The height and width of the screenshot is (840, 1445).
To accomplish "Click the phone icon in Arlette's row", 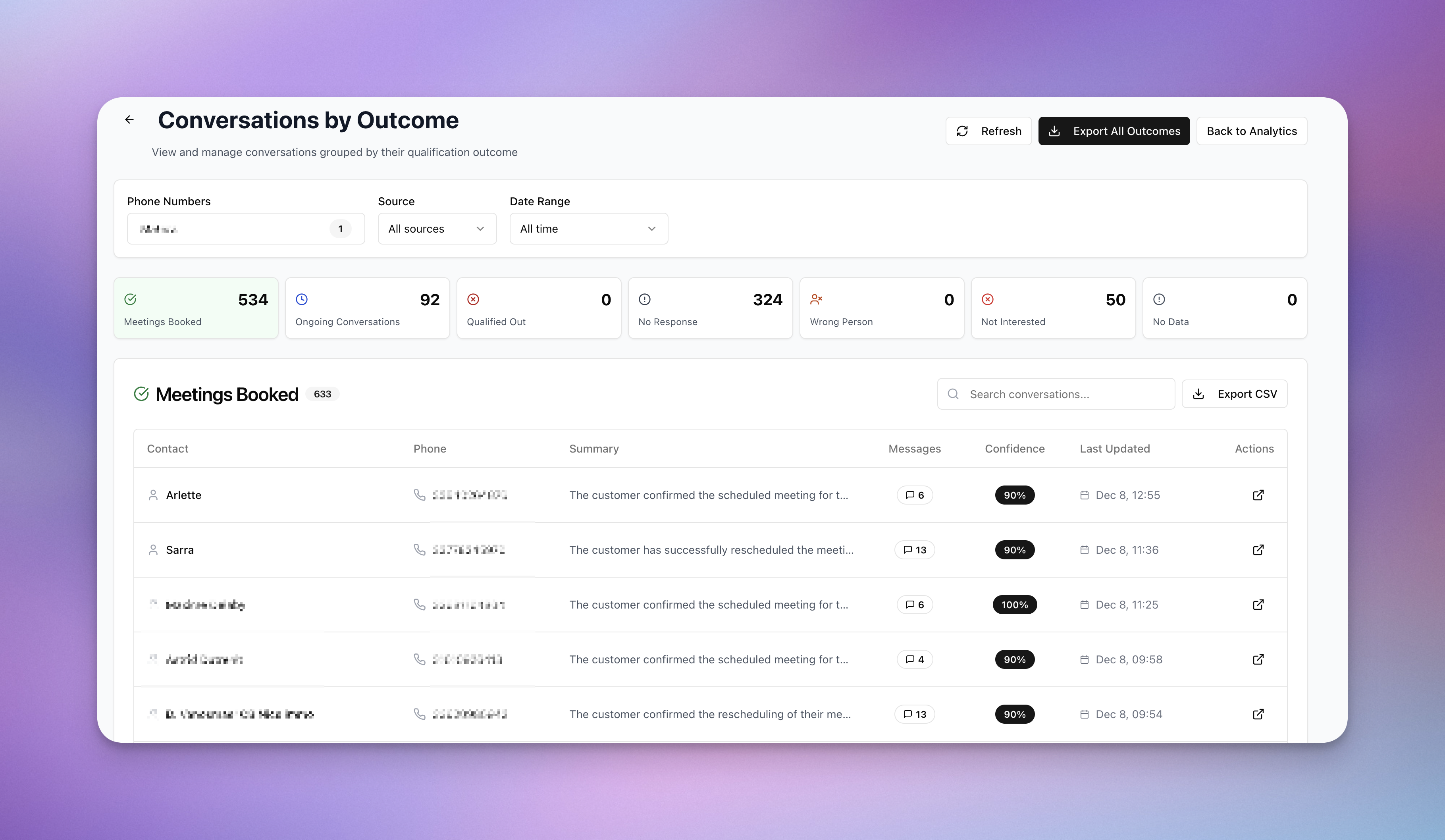I will (x=420, y=495).
